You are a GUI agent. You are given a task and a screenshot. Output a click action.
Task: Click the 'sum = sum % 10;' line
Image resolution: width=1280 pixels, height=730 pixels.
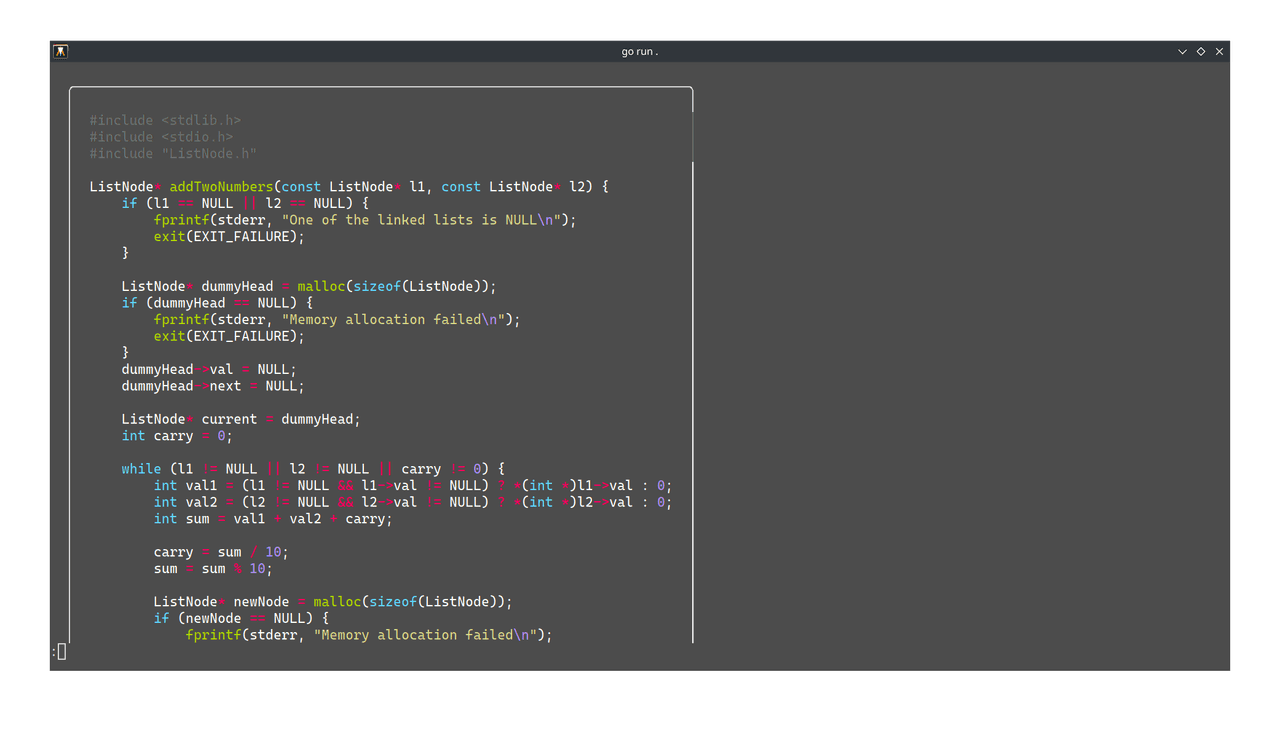(x=213, y=569)
